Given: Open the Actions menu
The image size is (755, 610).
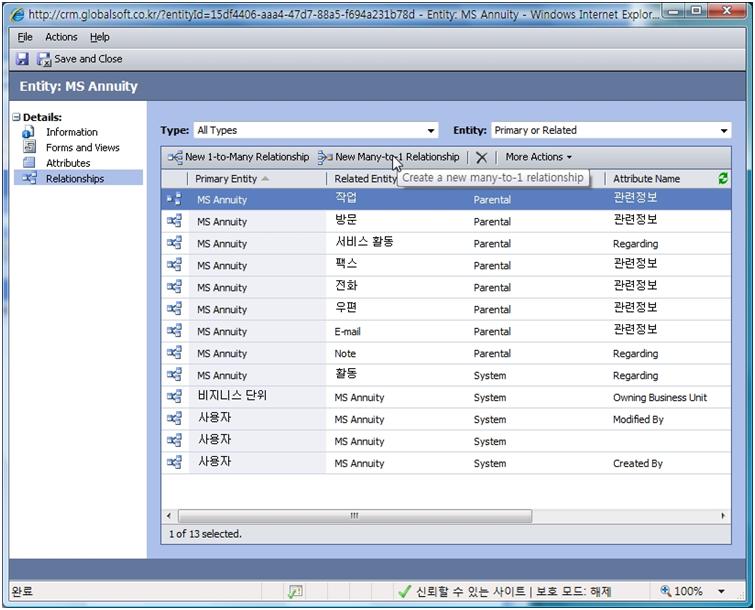Looking at the screenshot, I should tap(61, 37).
